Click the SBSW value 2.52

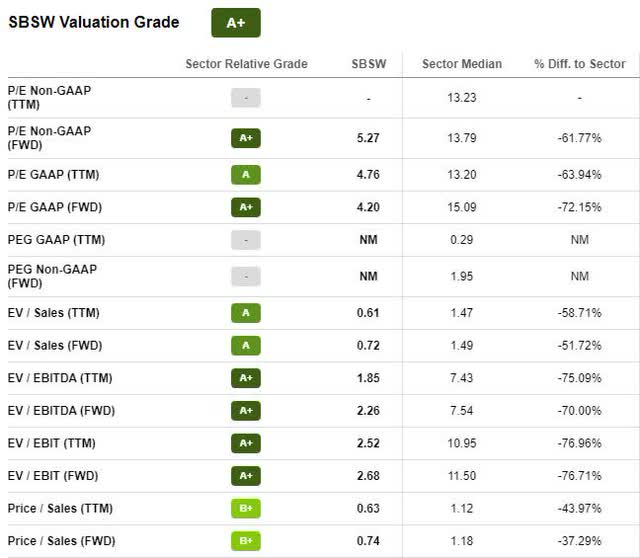point(368,443)
